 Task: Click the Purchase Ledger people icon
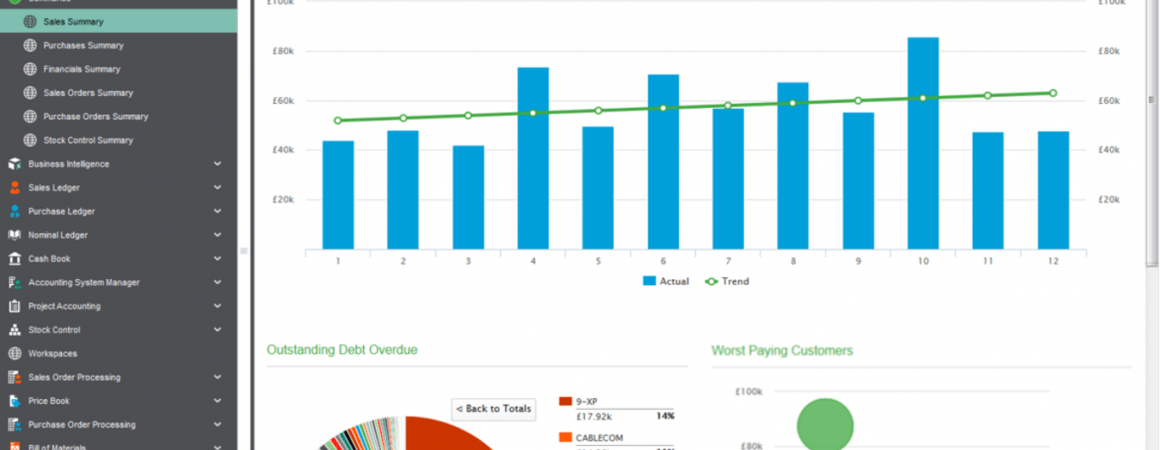(x=14, y=211)
